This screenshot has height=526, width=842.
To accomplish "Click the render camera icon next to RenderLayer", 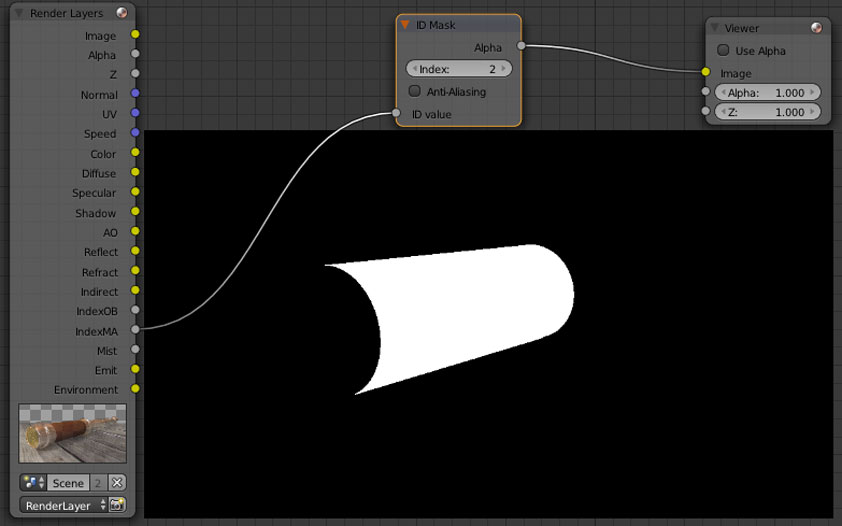I will (x=117, y=506).
